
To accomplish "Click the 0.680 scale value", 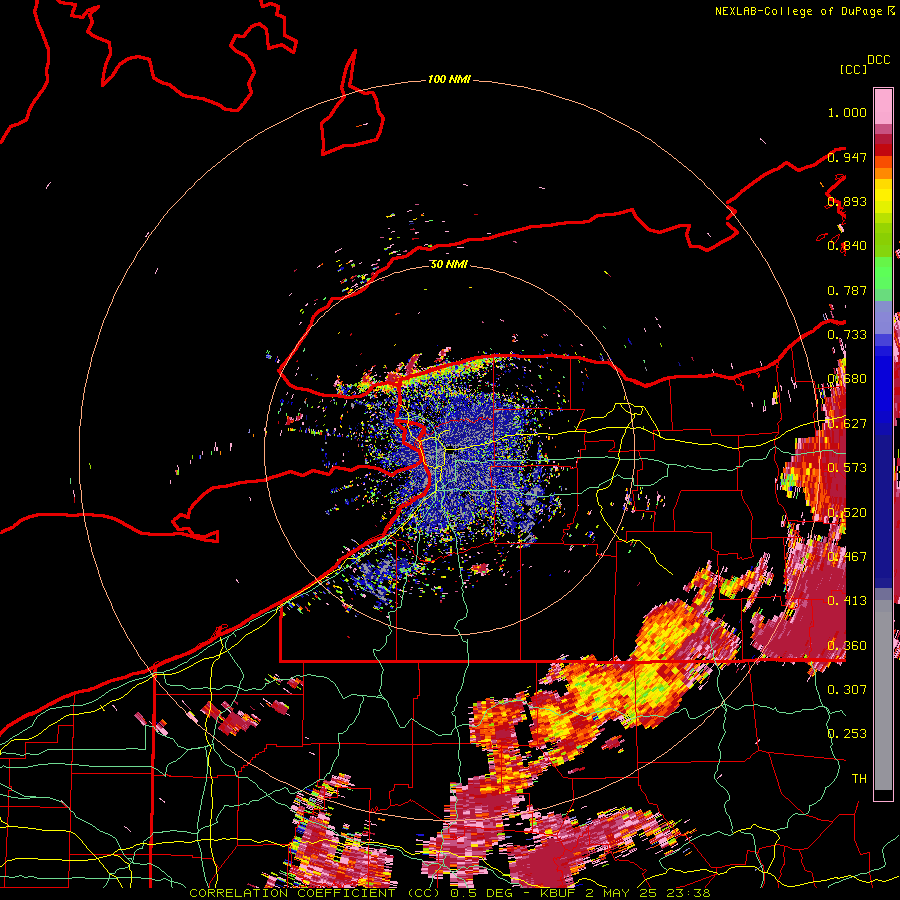I will pyautogui.click(x=847, y=379).
